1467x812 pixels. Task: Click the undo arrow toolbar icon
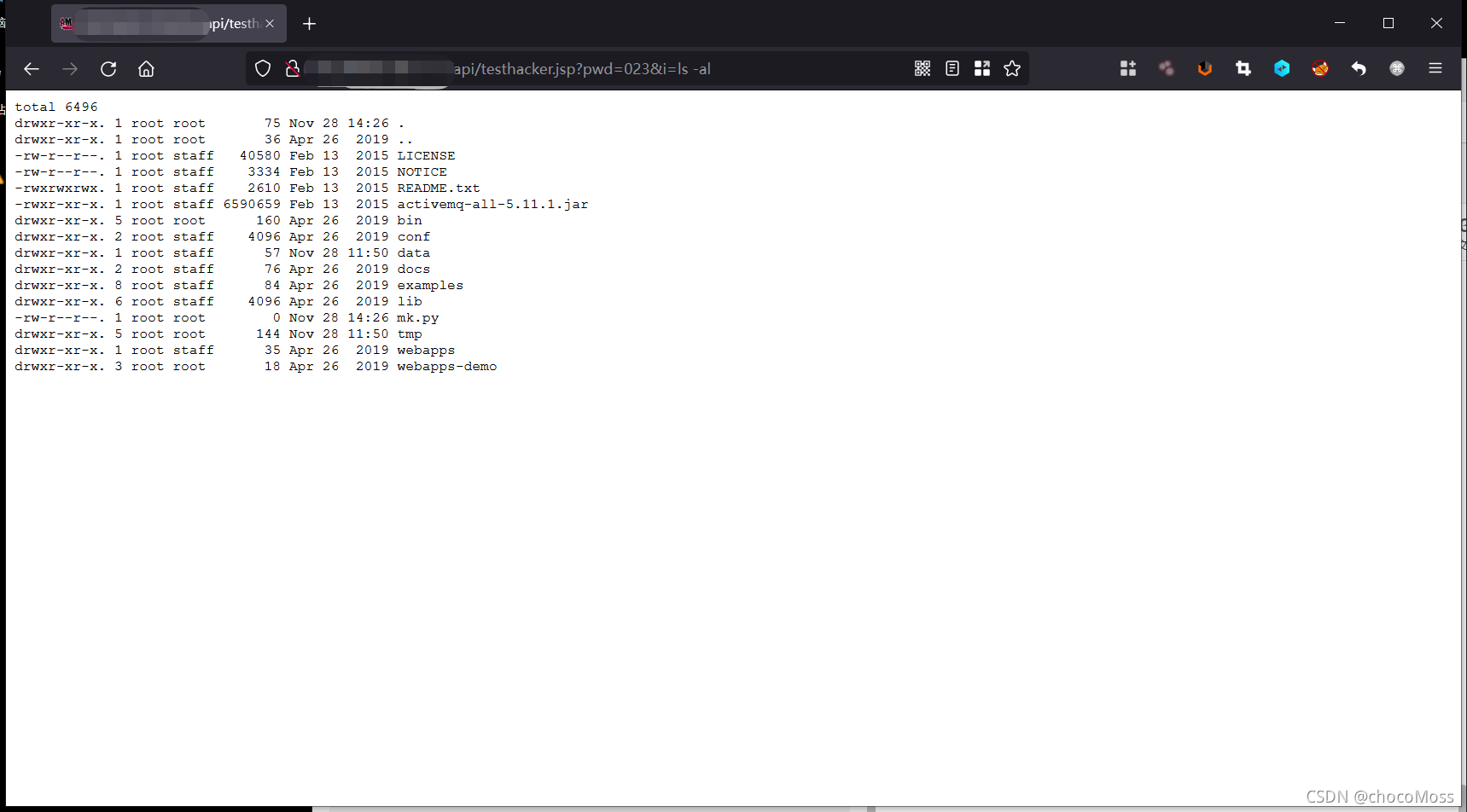click(1359, 69)
